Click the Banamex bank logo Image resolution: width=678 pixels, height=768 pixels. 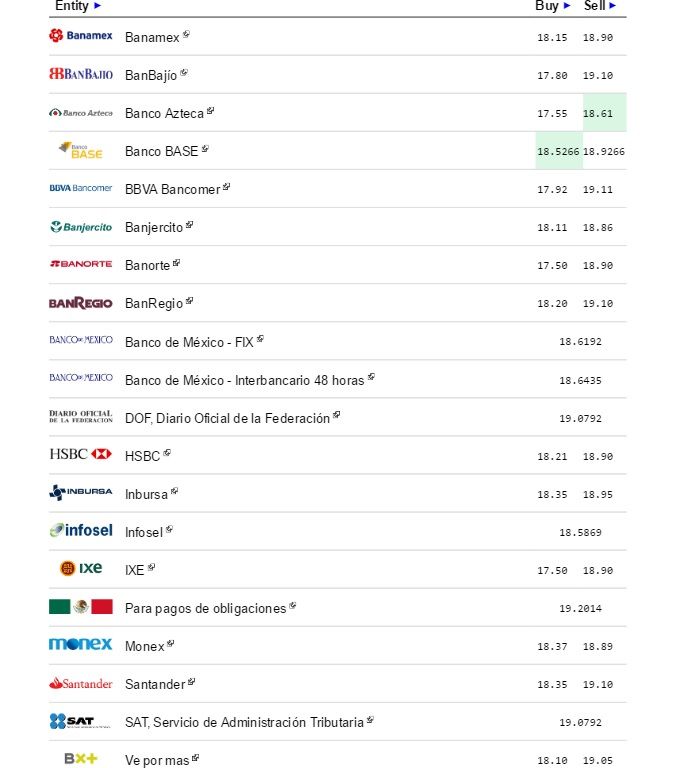click(x=81, y=36)
